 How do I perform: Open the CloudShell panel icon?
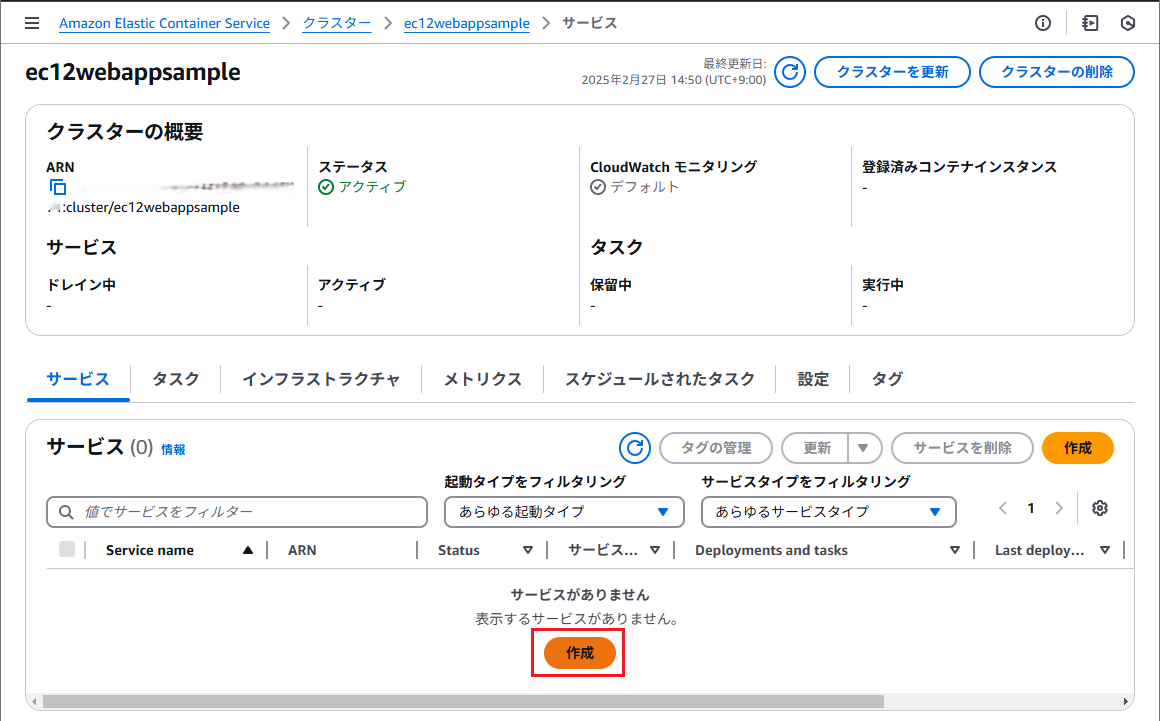click(1090, 23)
